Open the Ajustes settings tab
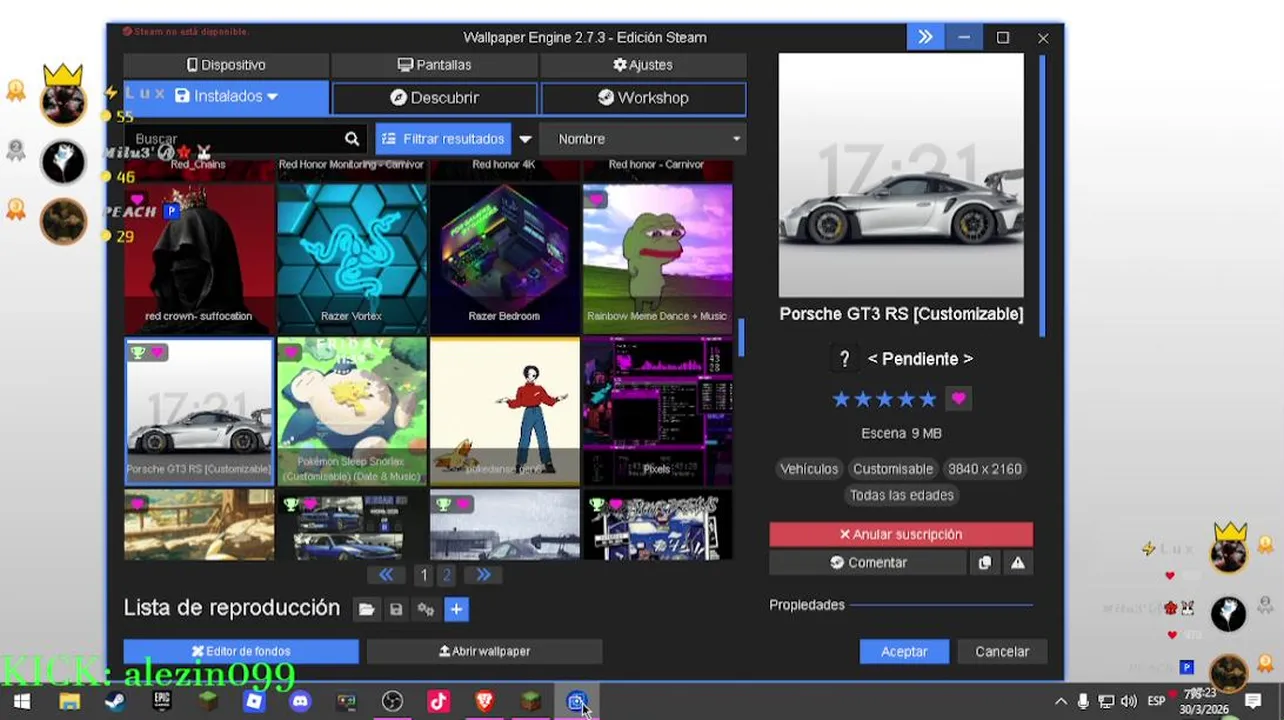The image size is (1284, 720). [x=643, y=65]
